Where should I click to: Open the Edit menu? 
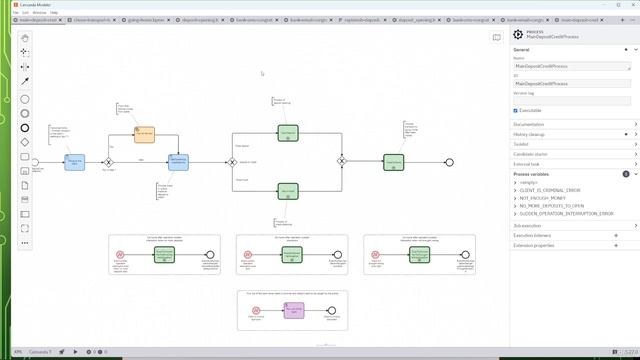point(25,13)
